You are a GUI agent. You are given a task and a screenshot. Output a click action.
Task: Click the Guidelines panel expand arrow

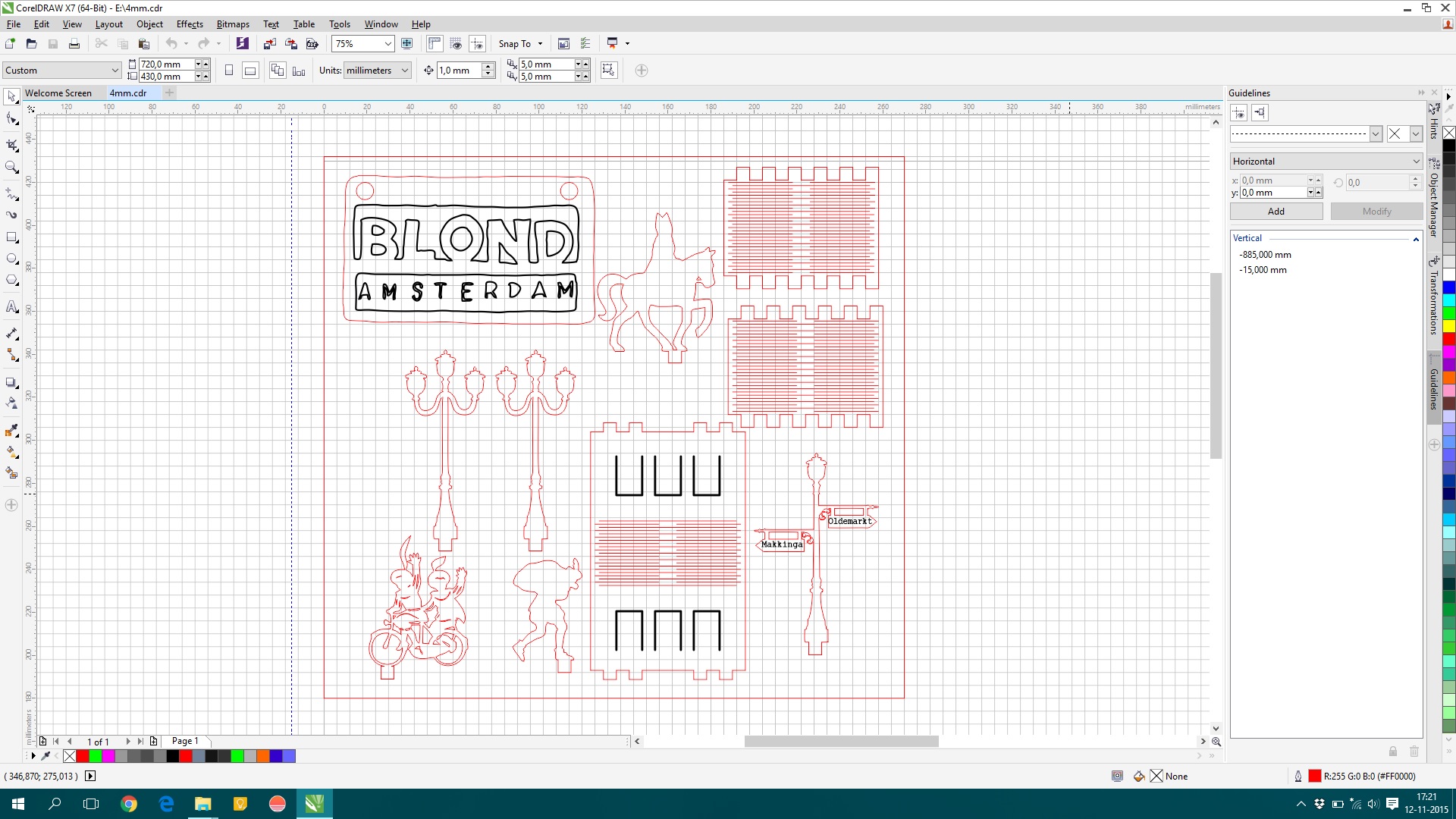(x=1420, y=93)
